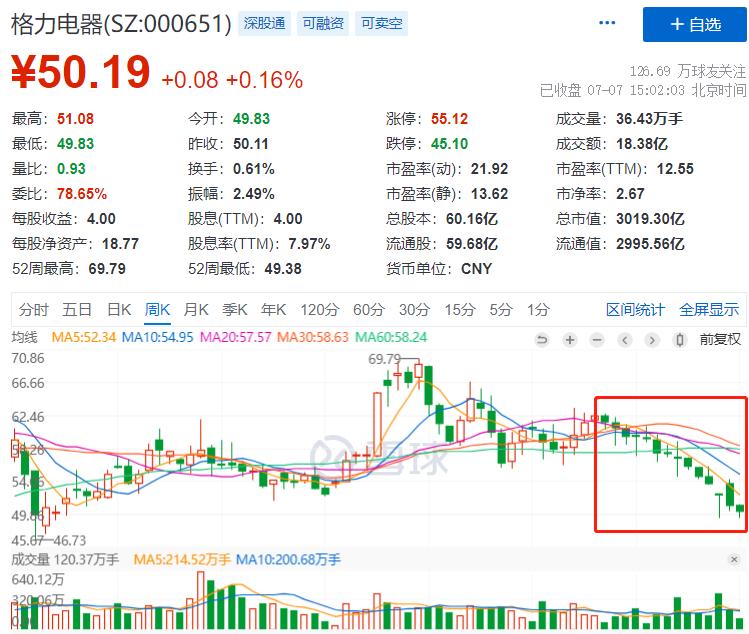
Task: Click the stock title 格力电器(SZ:000651)
Action: (121, 24)
